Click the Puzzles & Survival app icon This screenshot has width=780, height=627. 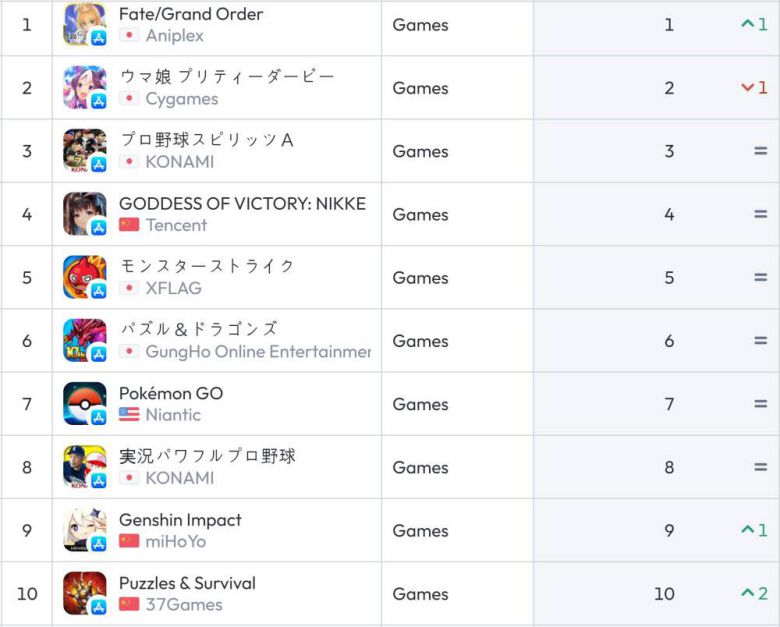[84, 593]
